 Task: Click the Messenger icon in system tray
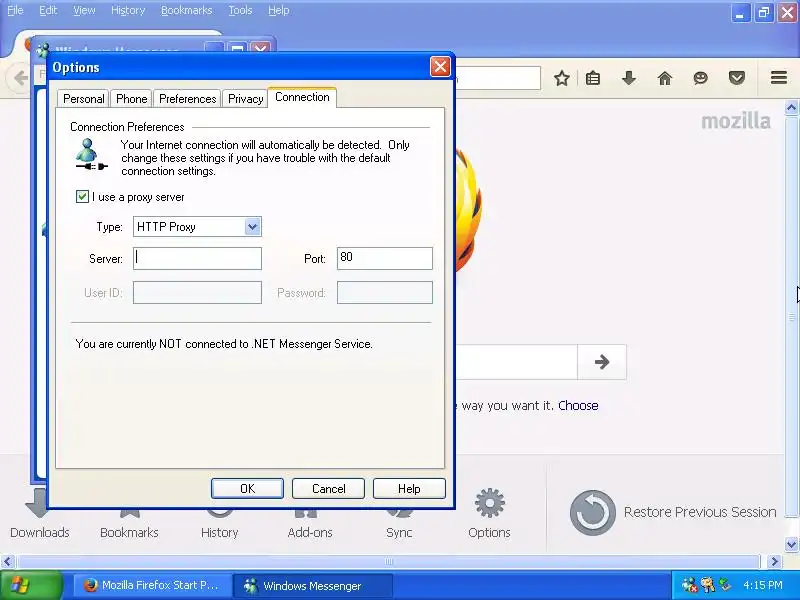689,585
